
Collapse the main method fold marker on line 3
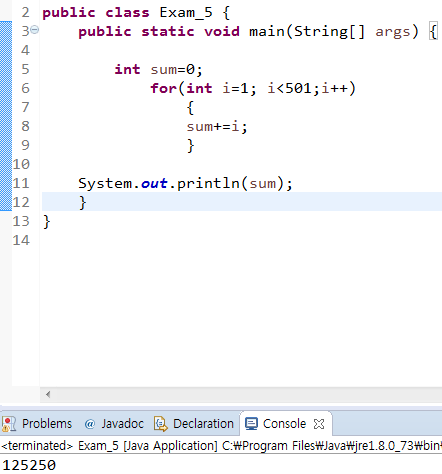pyautogui.click(x=35, y=30)
